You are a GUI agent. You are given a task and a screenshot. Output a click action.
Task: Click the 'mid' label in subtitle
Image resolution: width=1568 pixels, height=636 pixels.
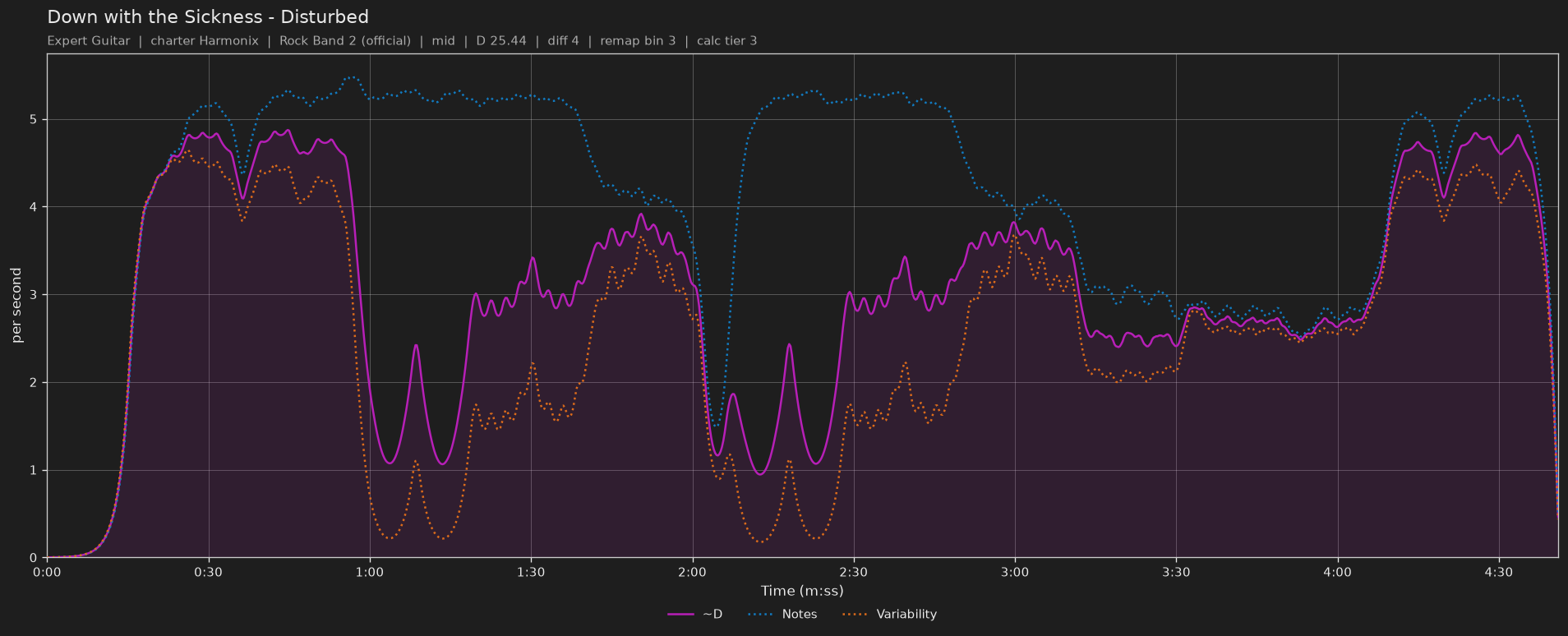(x=444, y=41)
